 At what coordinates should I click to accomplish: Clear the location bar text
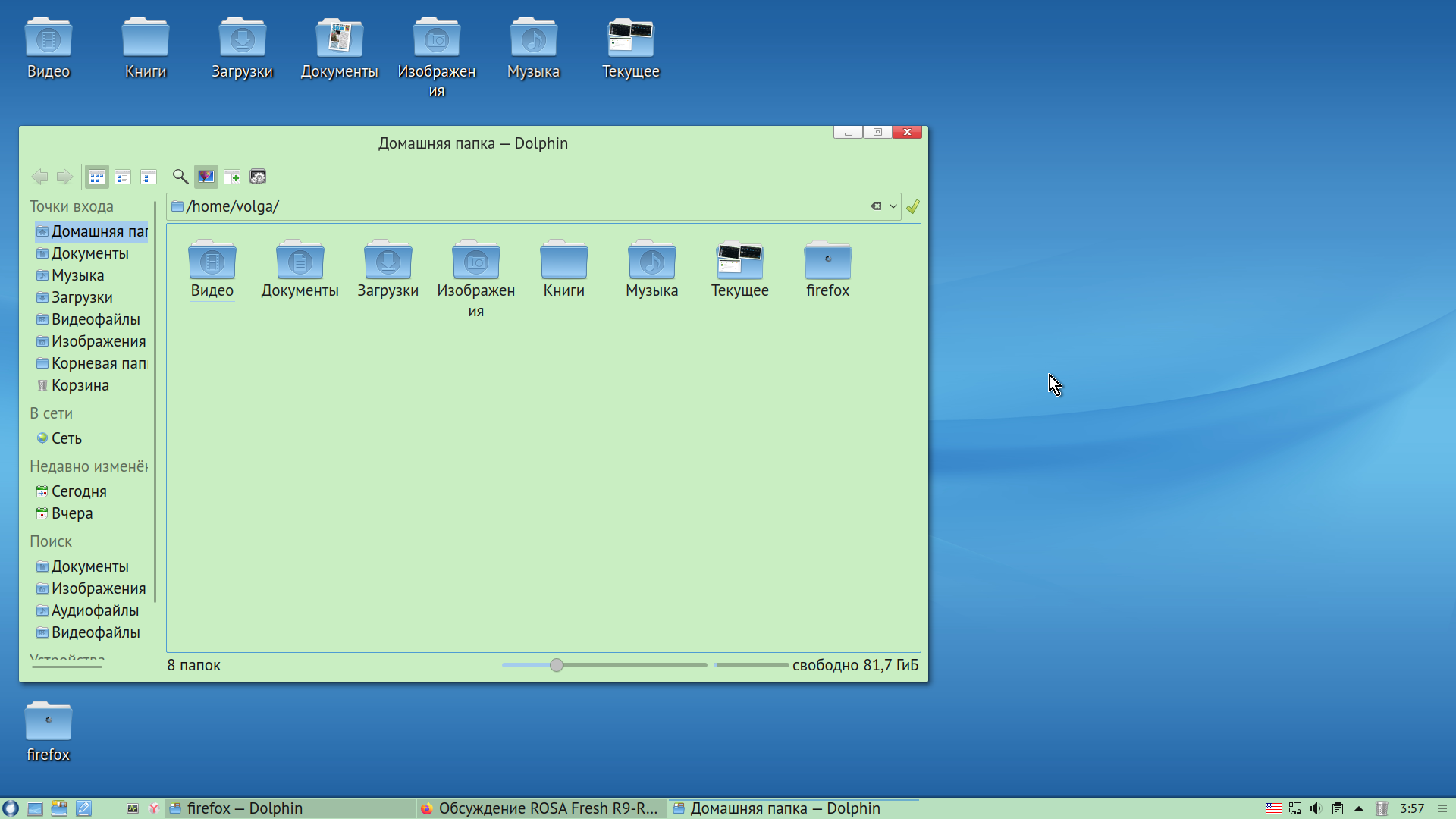click(876, 206)
